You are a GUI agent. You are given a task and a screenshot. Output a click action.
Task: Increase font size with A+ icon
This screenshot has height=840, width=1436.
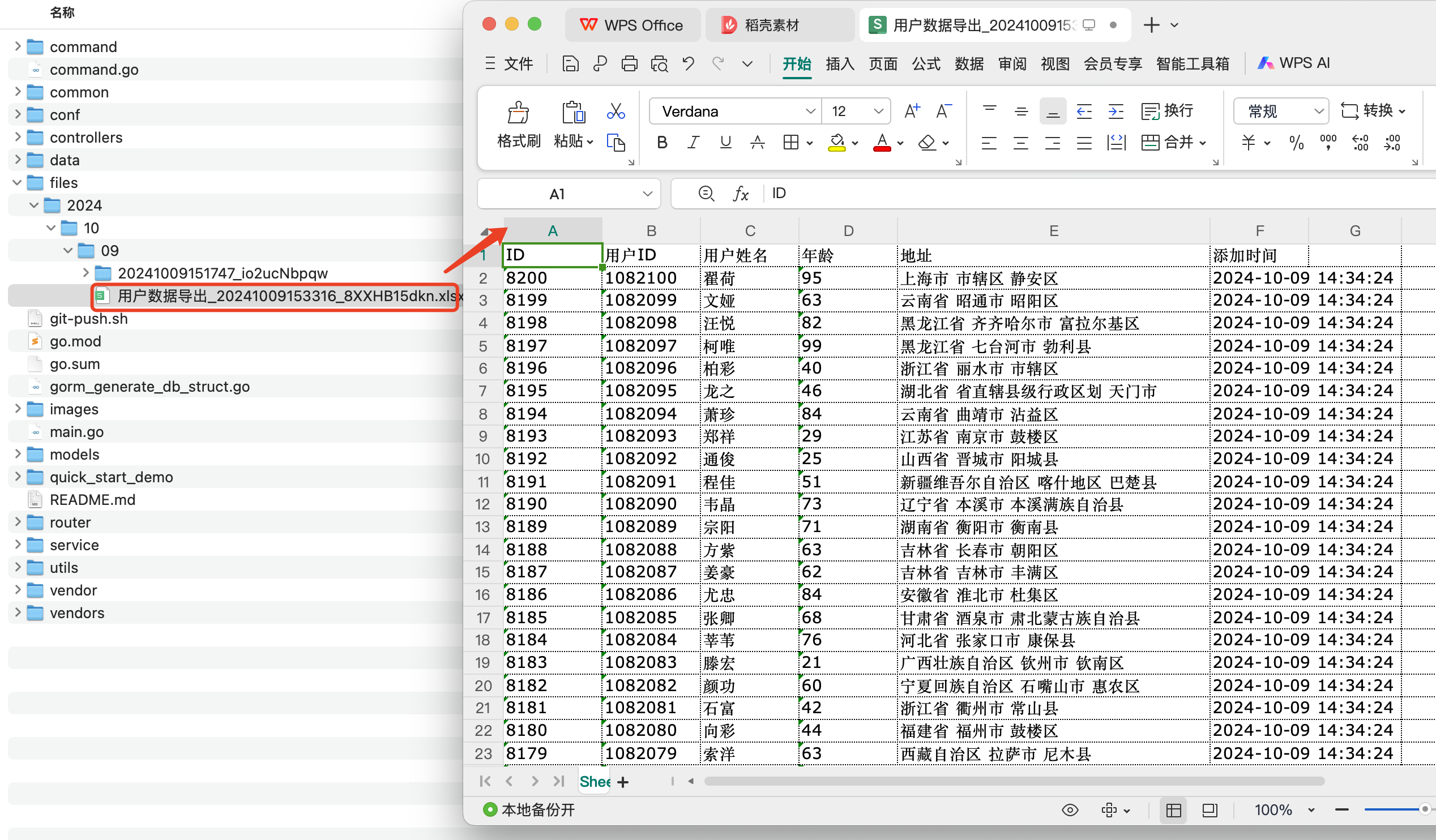912,111
